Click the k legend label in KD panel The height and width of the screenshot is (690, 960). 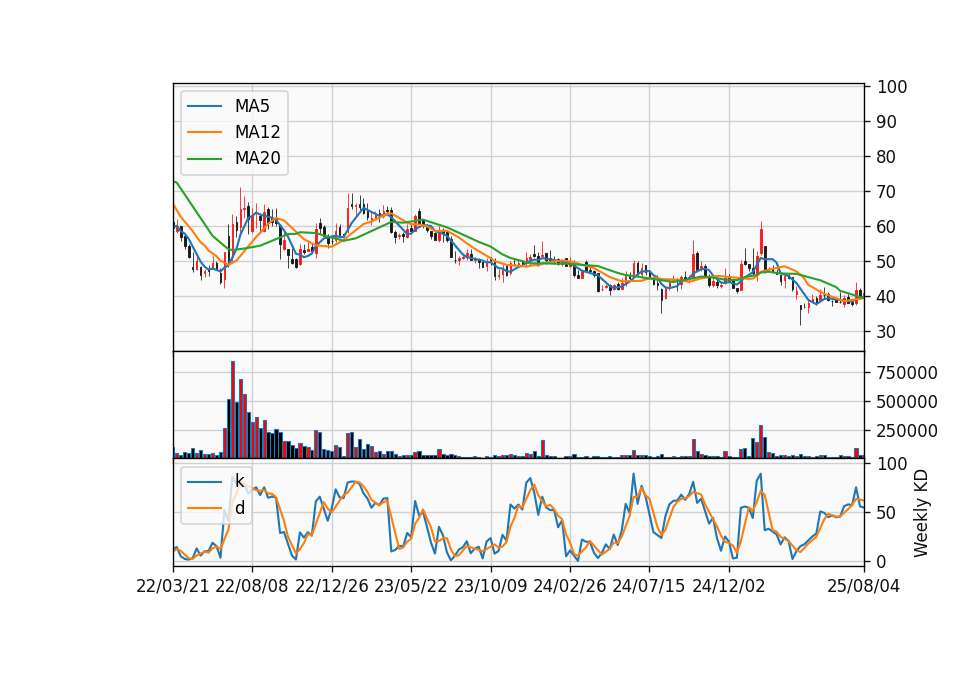239,482
